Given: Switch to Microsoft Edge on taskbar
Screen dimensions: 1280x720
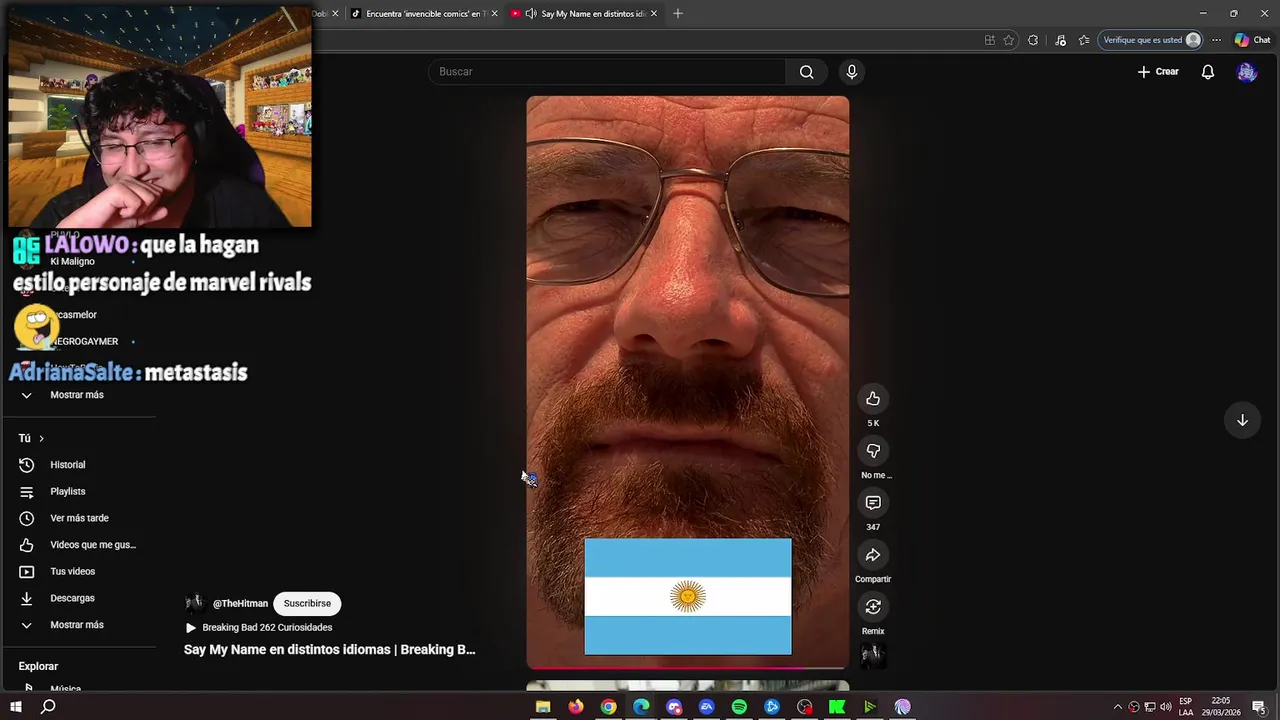Looking at the screenshot, I should tap(641, 707).
